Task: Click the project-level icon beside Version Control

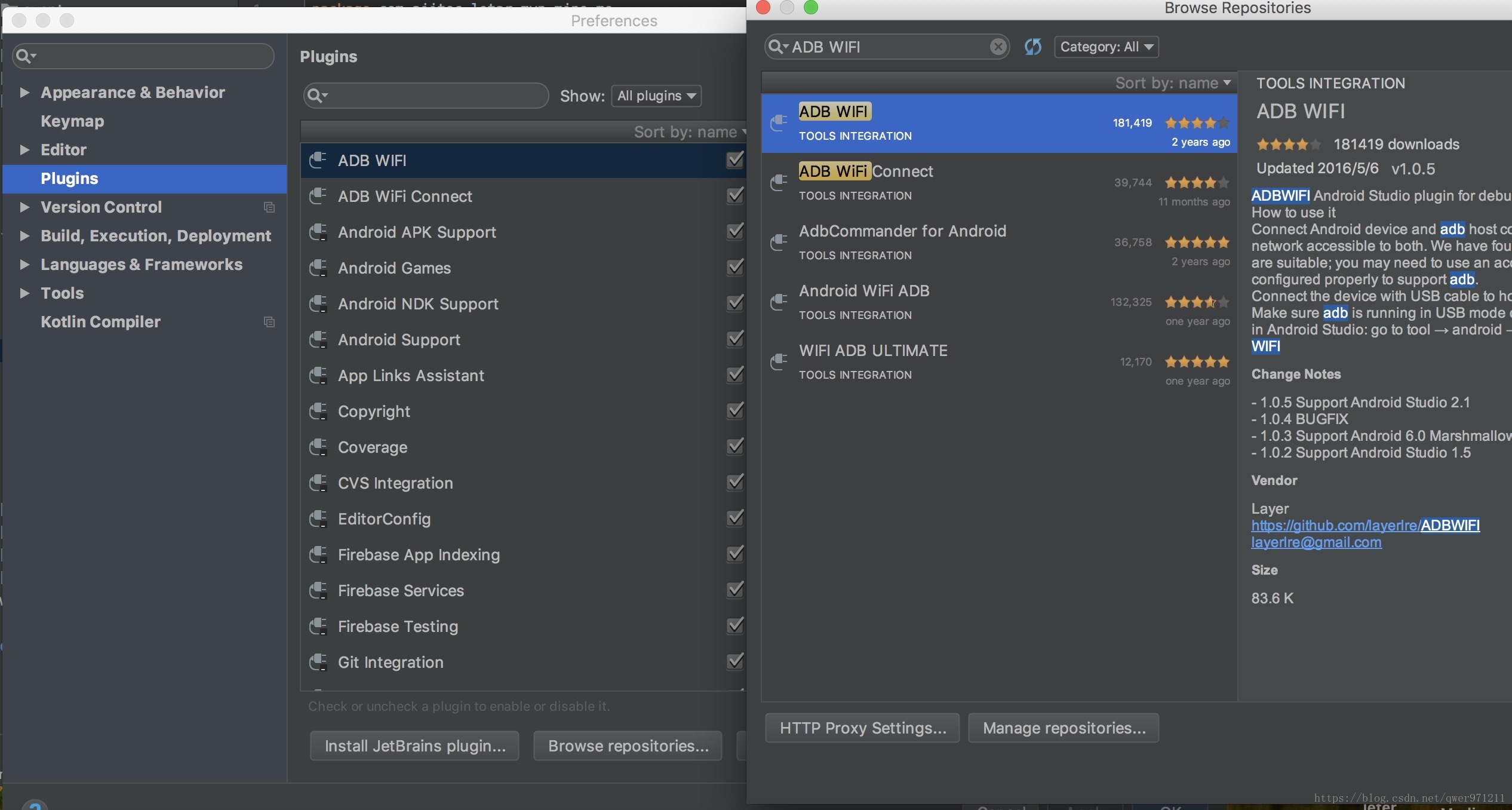Action: click(x=269, y=207)
